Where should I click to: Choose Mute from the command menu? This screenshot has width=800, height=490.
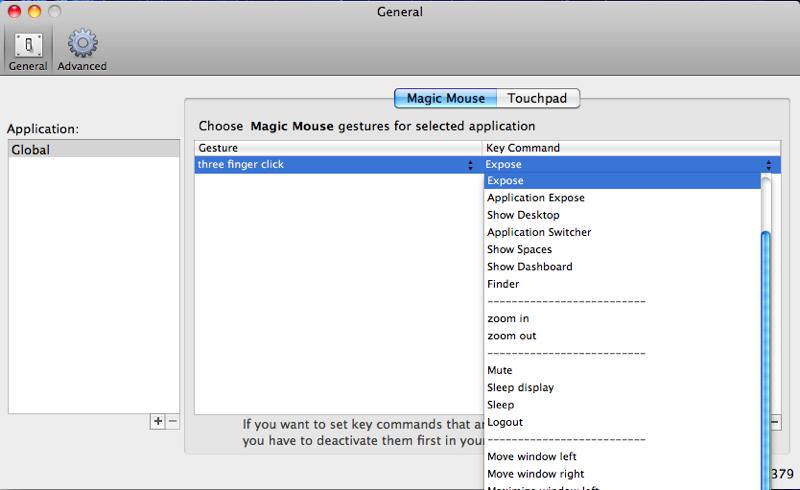[622, 371]
